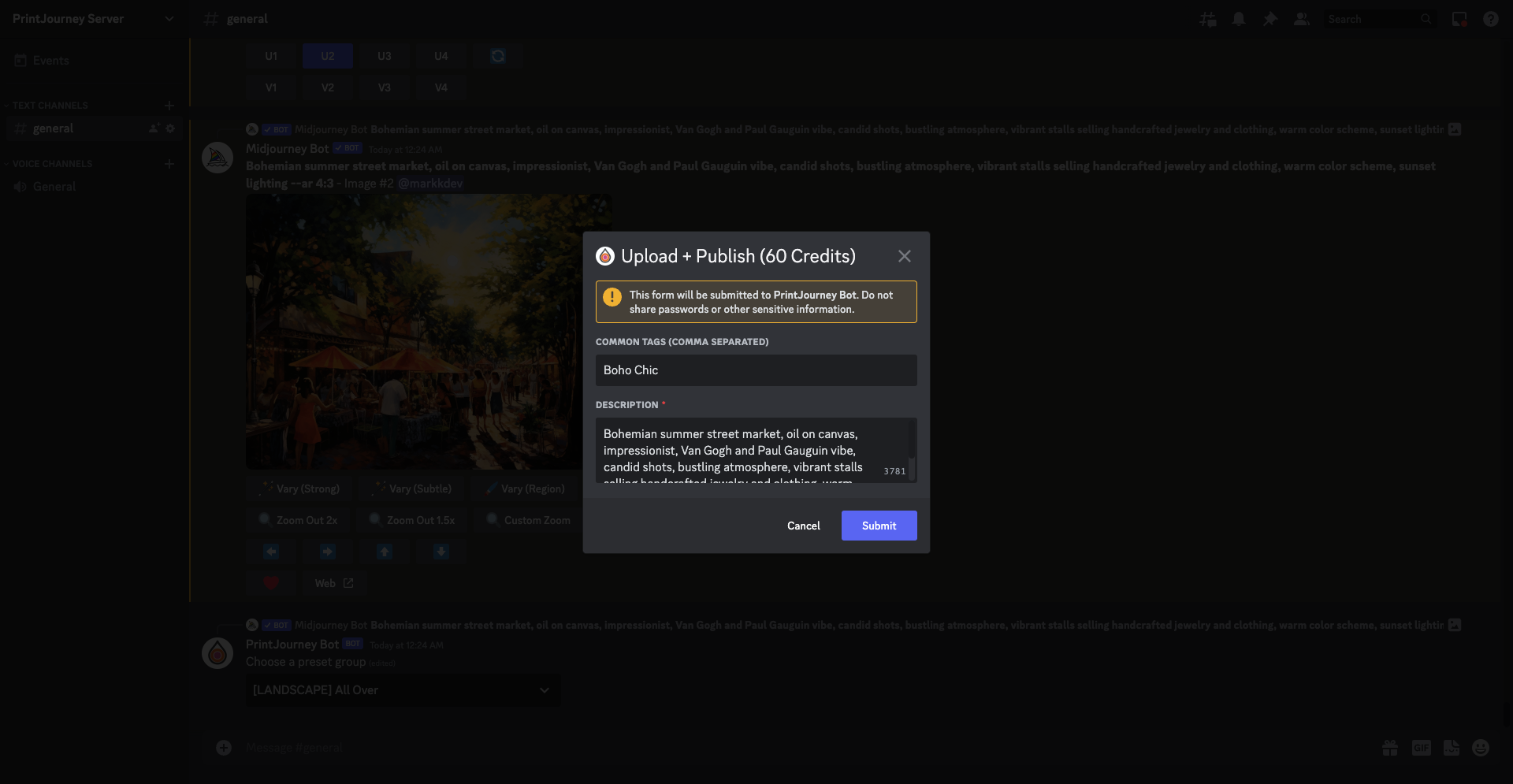This screenshot has width=1513, height=784.
Task: Open the Web link button
Action: pyautogui.click(x=334, y=583)
